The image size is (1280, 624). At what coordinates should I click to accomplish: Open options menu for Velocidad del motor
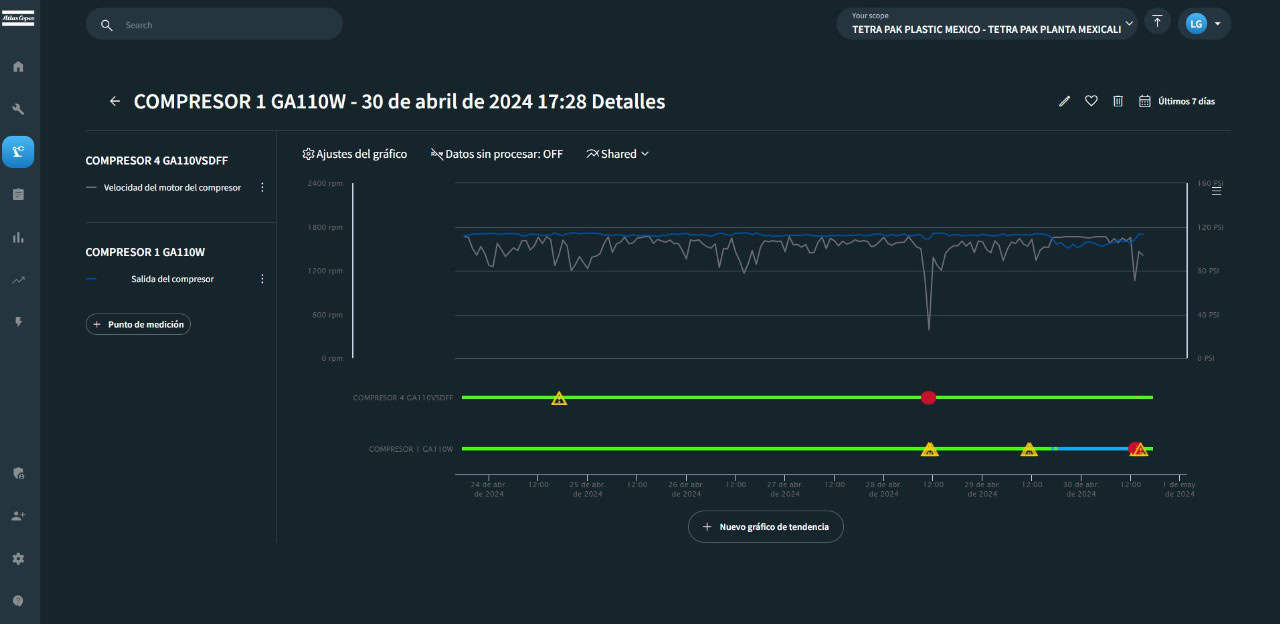coord(263,187)
